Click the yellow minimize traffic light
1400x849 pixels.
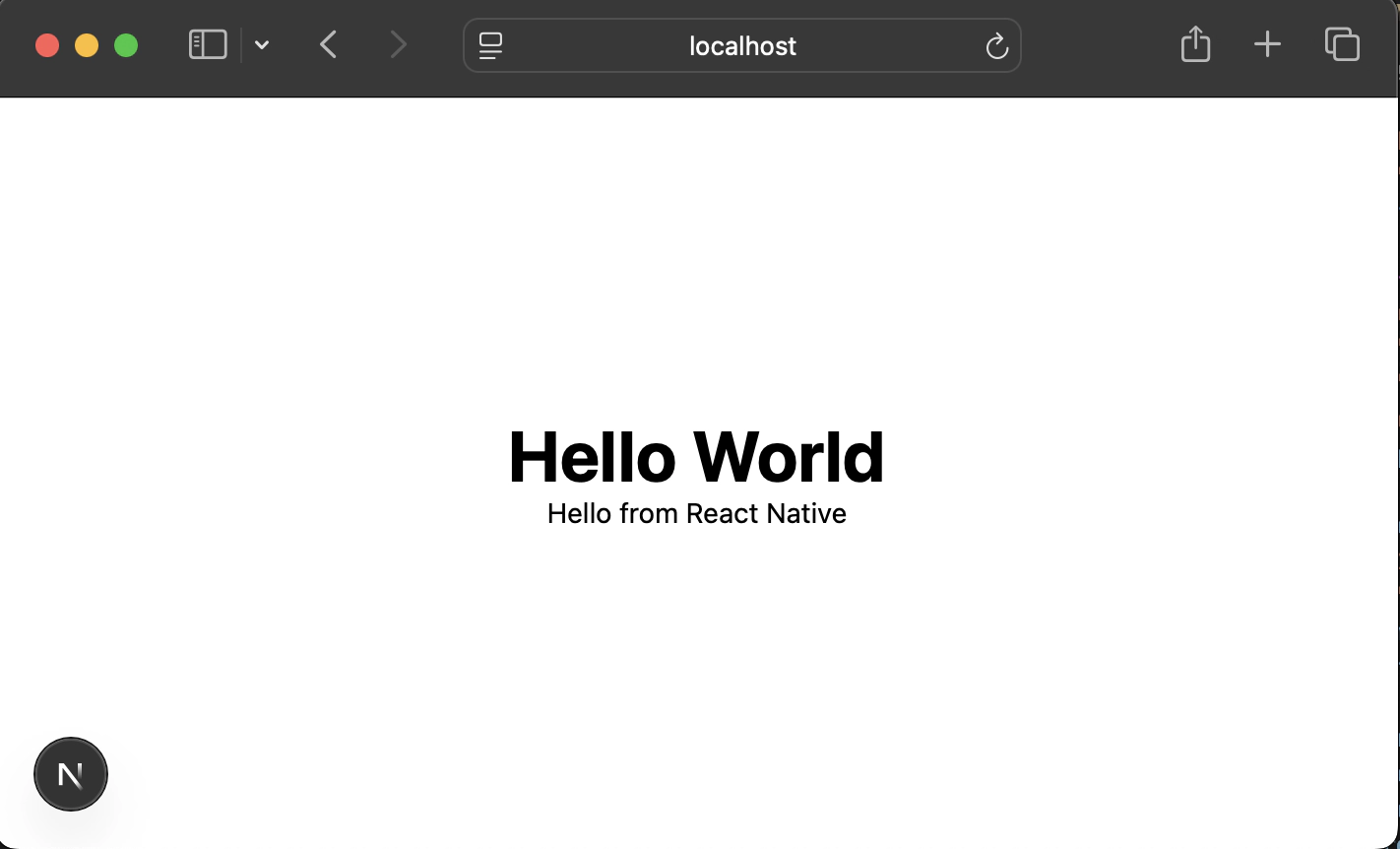[87, 44]
